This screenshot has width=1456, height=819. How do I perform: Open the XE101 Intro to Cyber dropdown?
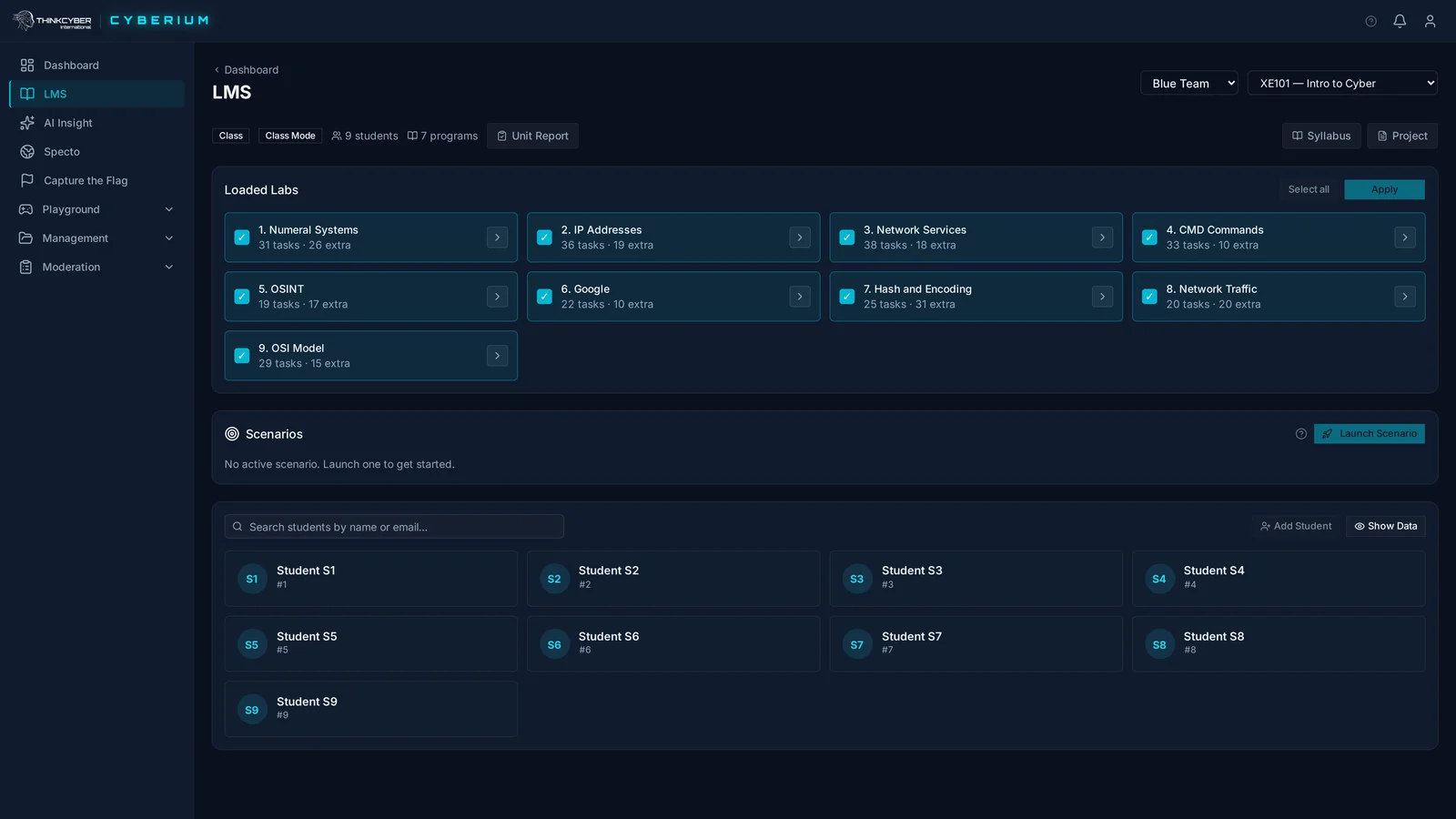pos(1342,83)
